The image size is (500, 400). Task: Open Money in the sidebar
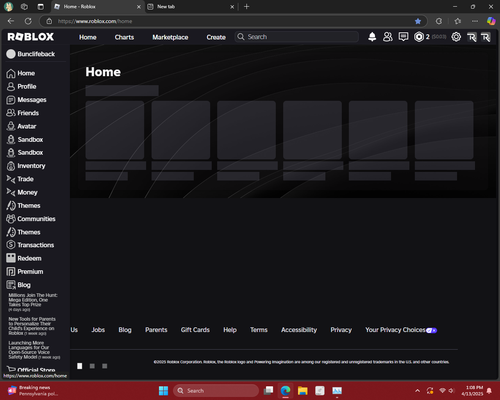tap(22, 192)
